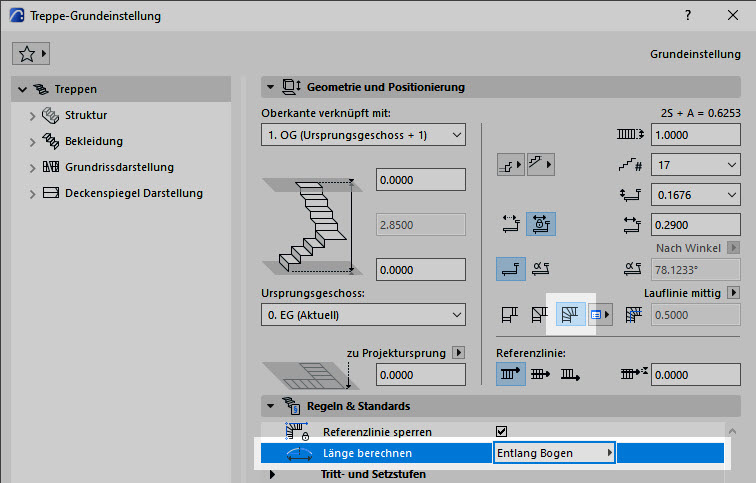Select the left-aligned Referenzlinie icon
The height and width of the screenshot is (483, 756).
(511, 374)
